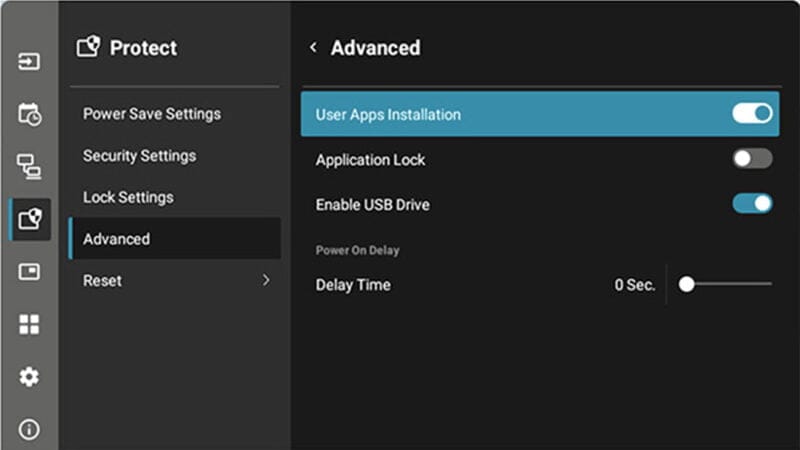Open Power Save Settings menu item
Viewport: 800px width, 450px height.
click(152, 114)
